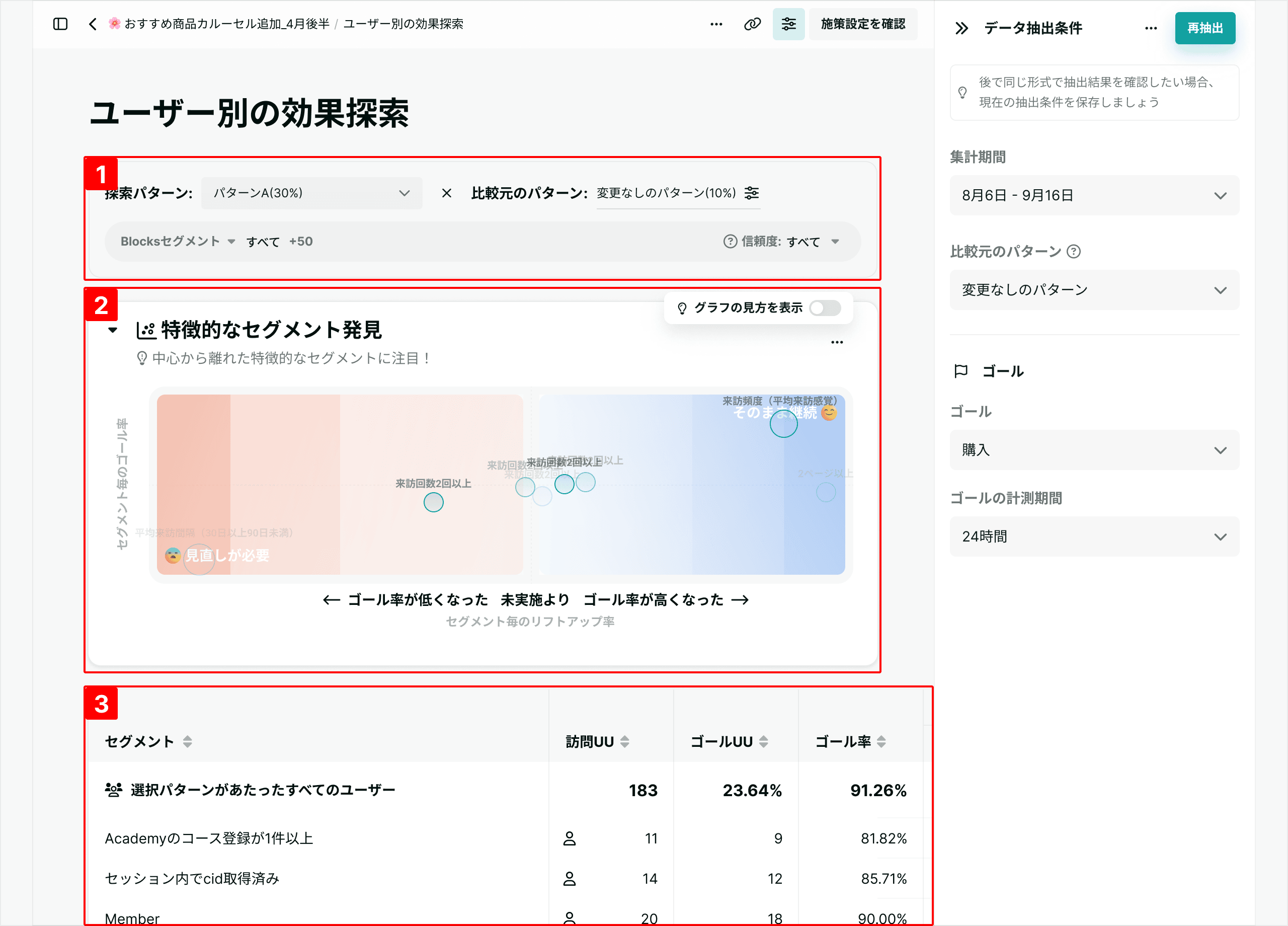Click the 23.64% ゴールUU value

point(752,790)
